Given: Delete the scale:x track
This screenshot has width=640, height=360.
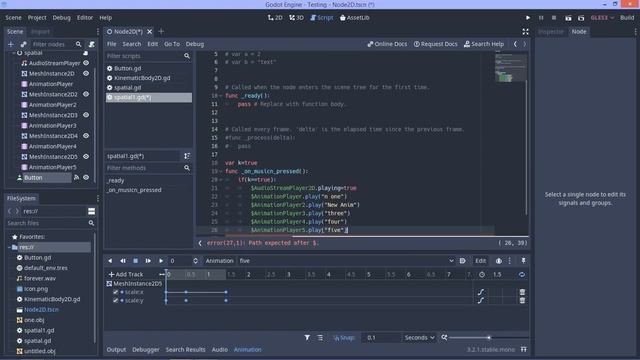Looking at the screenshot, I should pyautogui.click(x=522, y=292).
